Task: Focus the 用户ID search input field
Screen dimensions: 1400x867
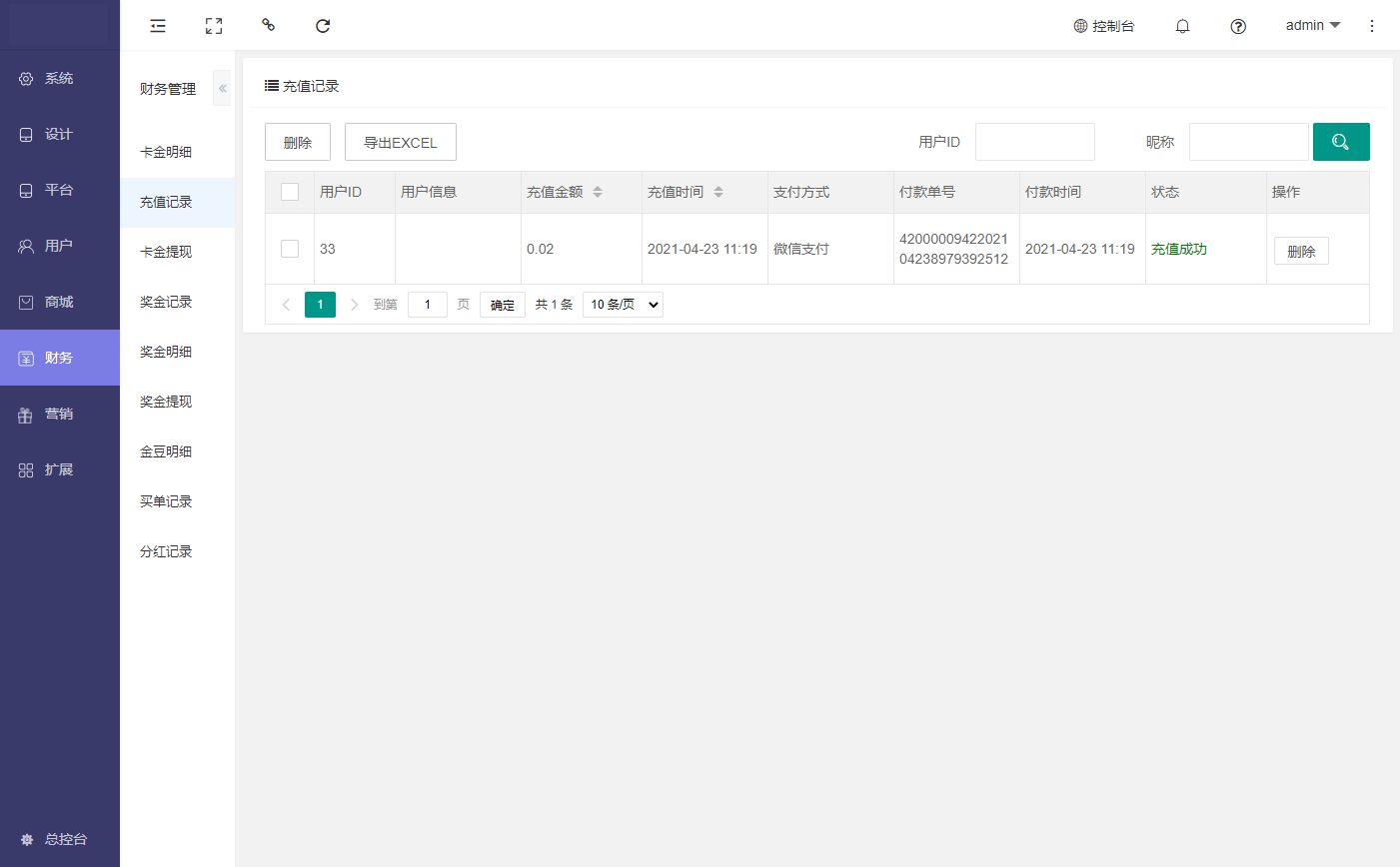Action: 1034,142
